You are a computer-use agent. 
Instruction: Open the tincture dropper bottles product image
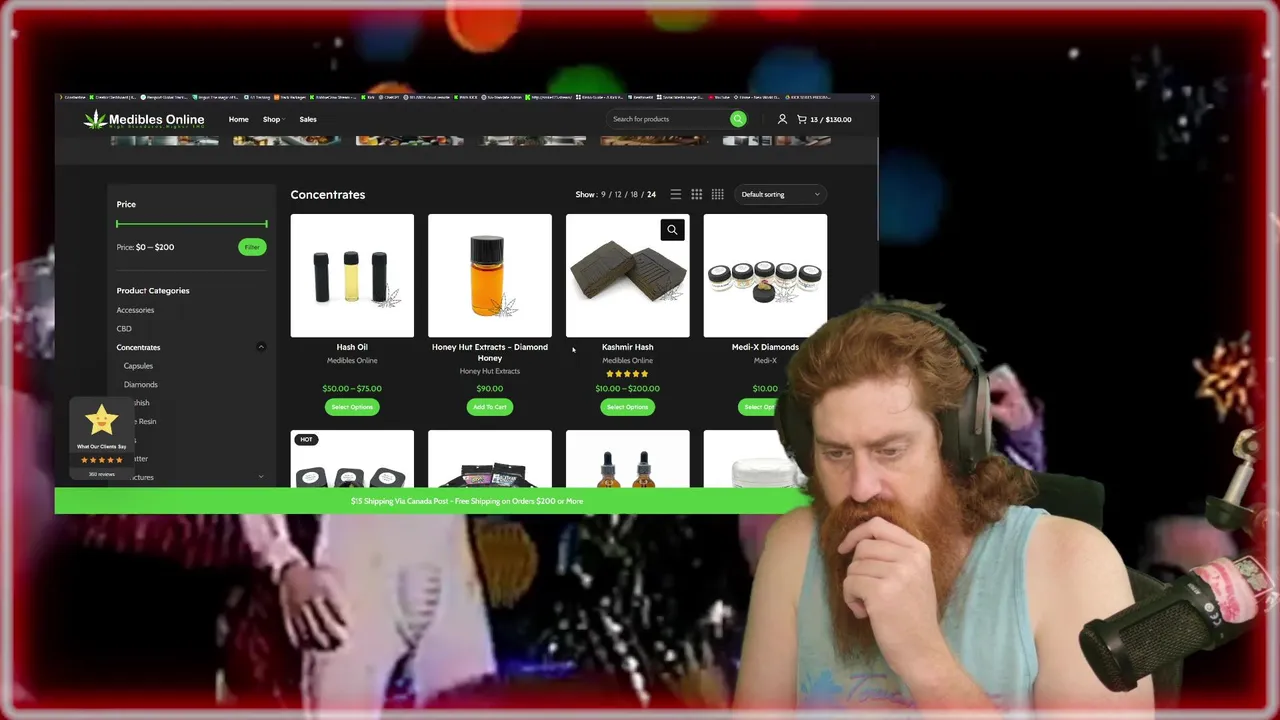click(628, 459)
